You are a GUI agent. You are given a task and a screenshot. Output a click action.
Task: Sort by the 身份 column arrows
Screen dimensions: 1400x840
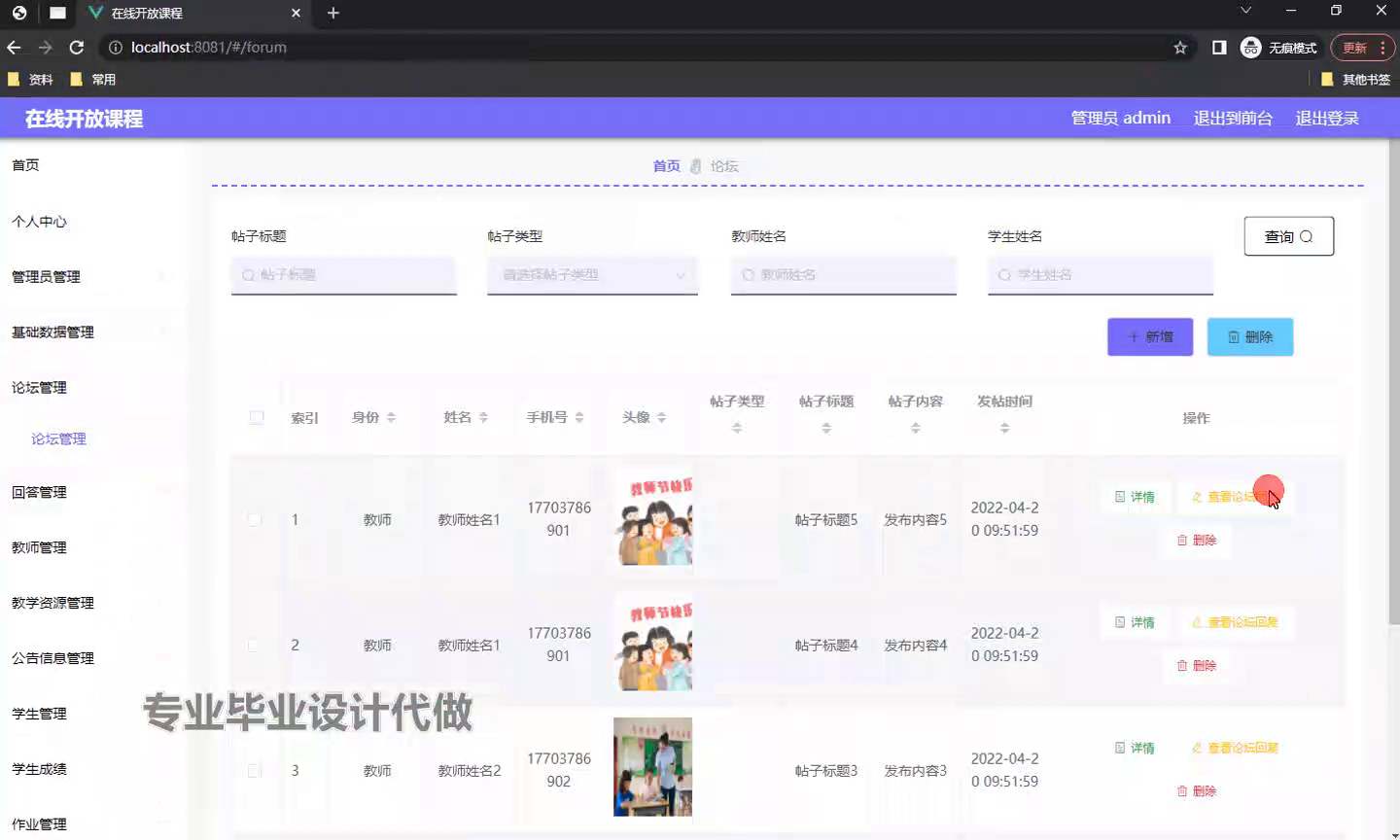pos(391,417)
